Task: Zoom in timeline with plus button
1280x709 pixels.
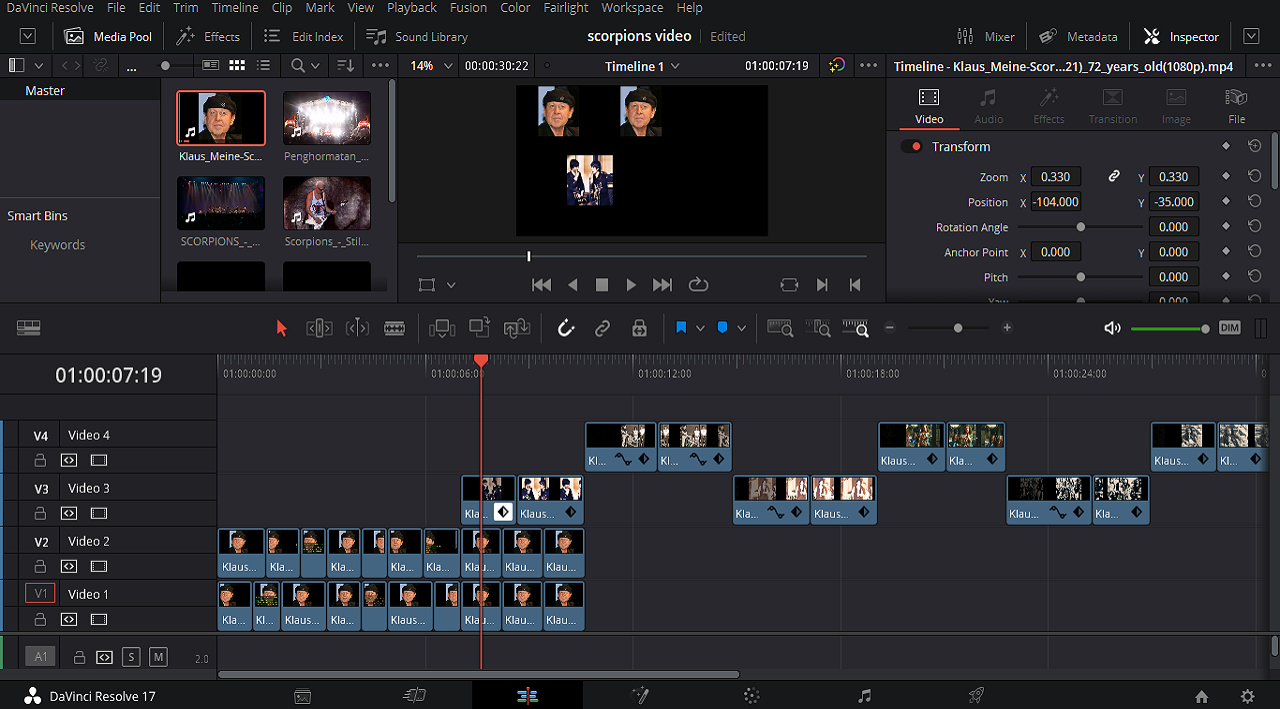Action: 1007,328
